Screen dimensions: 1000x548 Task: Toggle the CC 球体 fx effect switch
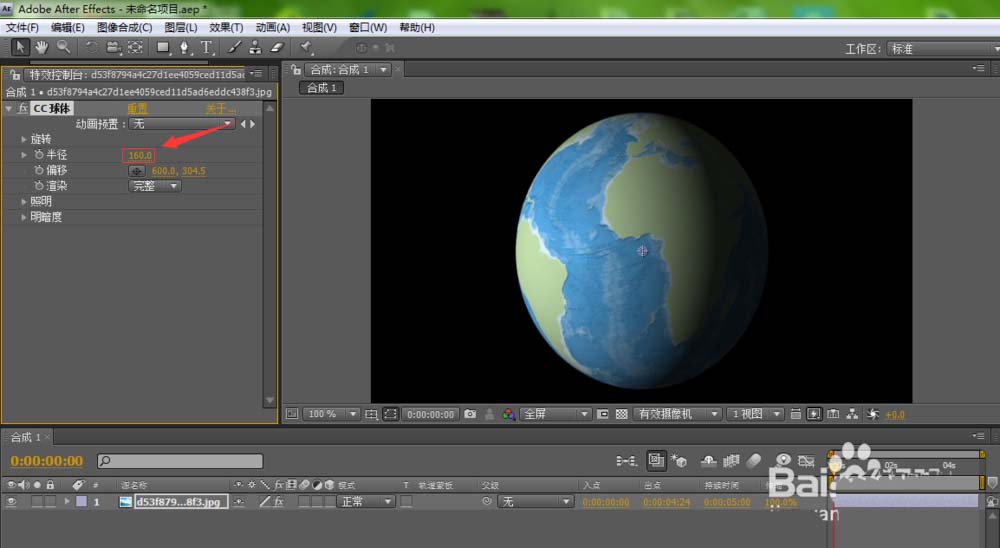[23, 108]
